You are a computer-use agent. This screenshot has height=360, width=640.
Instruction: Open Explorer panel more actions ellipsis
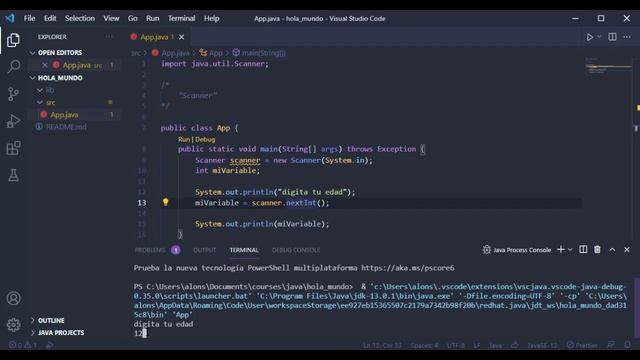pyautogui.click(x=109, y=36)
